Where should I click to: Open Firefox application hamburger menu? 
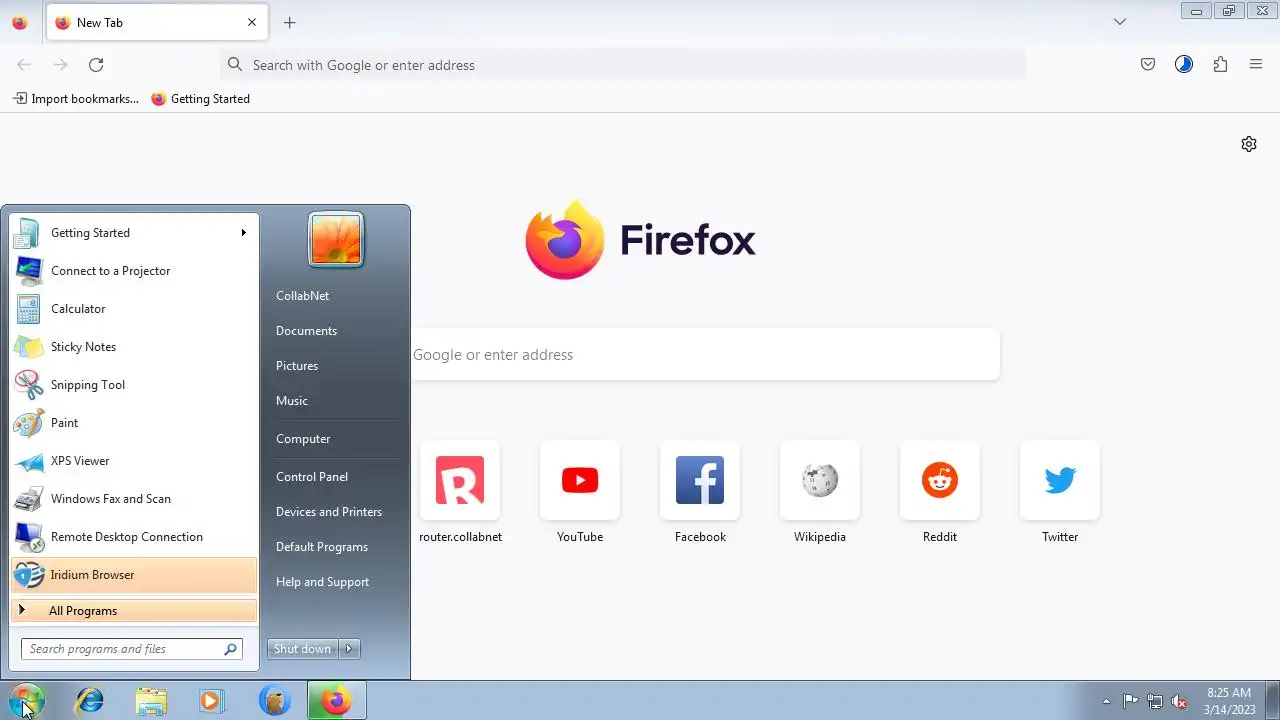tap(1256, 65)
